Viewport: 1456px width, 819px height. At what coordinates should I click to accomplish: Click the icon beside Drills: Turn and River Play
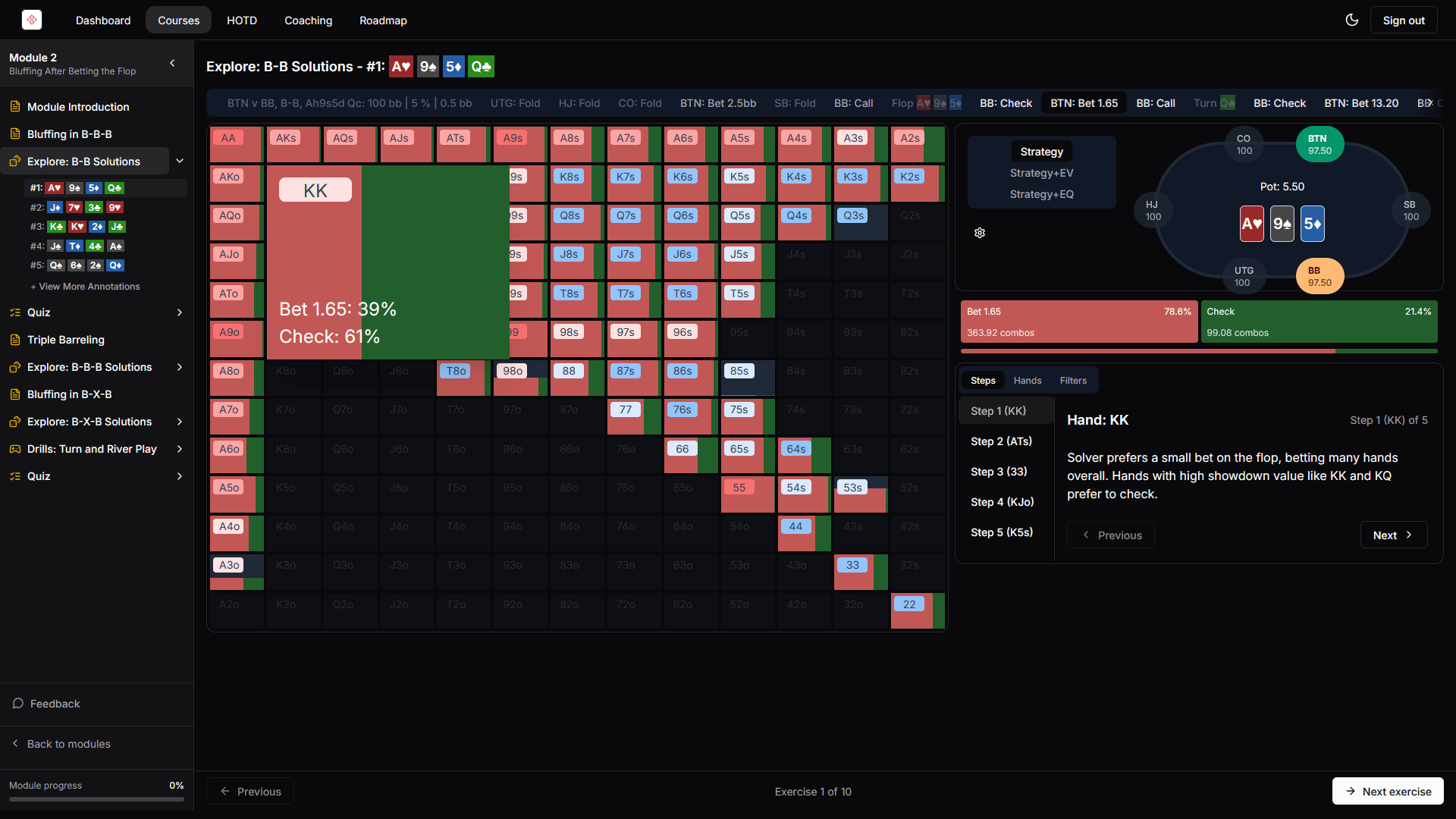pos(14,449)
